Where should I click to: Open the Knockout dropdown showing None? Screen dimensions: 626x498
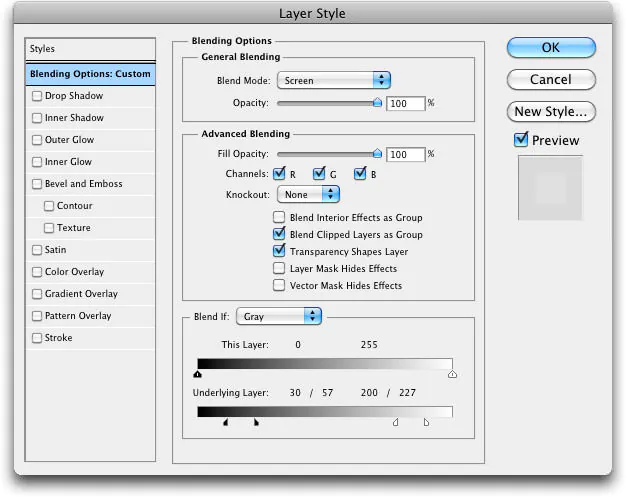click(x=308, y=194)
